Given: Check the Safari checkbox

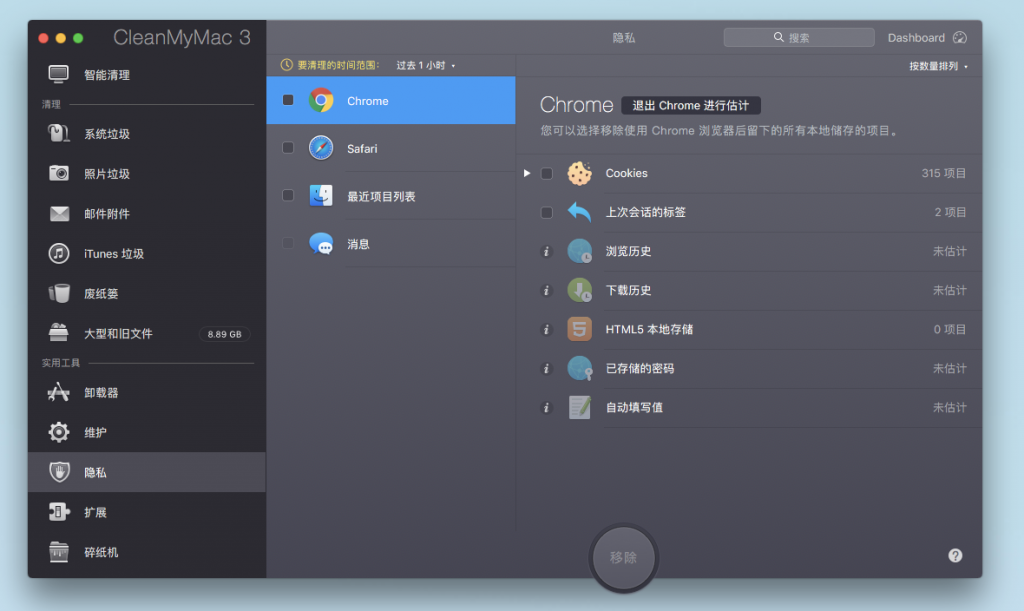Looking at the screenshot, I should tap(288, 148).
